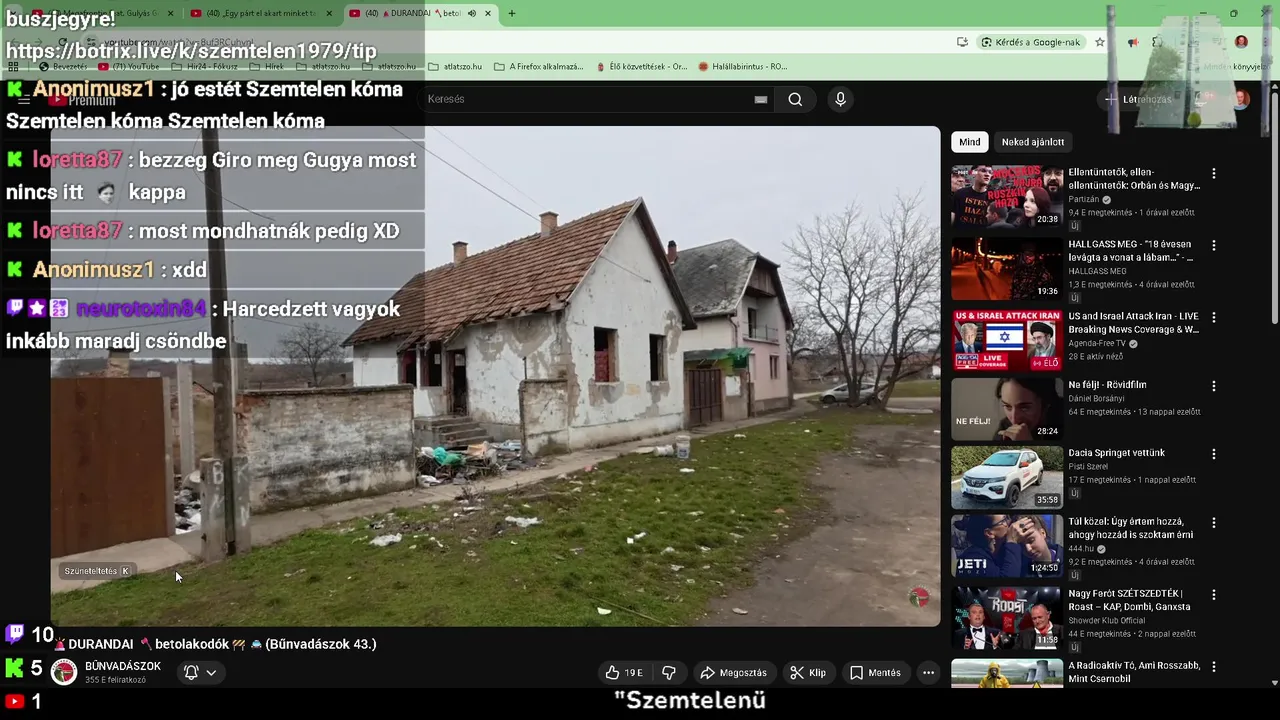Open the Dacia Springet vettünk thumbnail

(x=1007, y=477)
